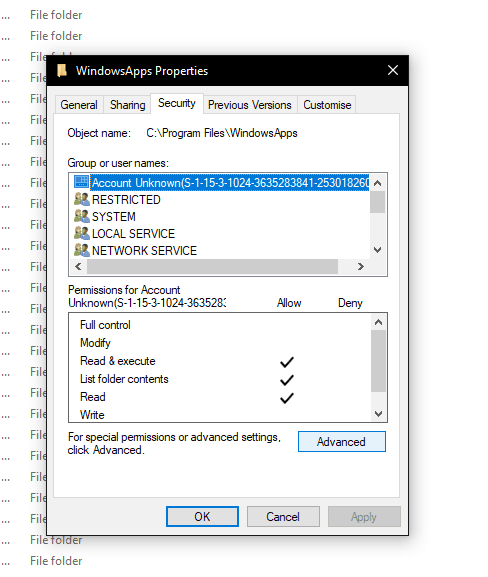The image size is (488, 577).
Task: Select RESTRICTED in the user list
Action: pyautogui.click(x=126, y=200)
